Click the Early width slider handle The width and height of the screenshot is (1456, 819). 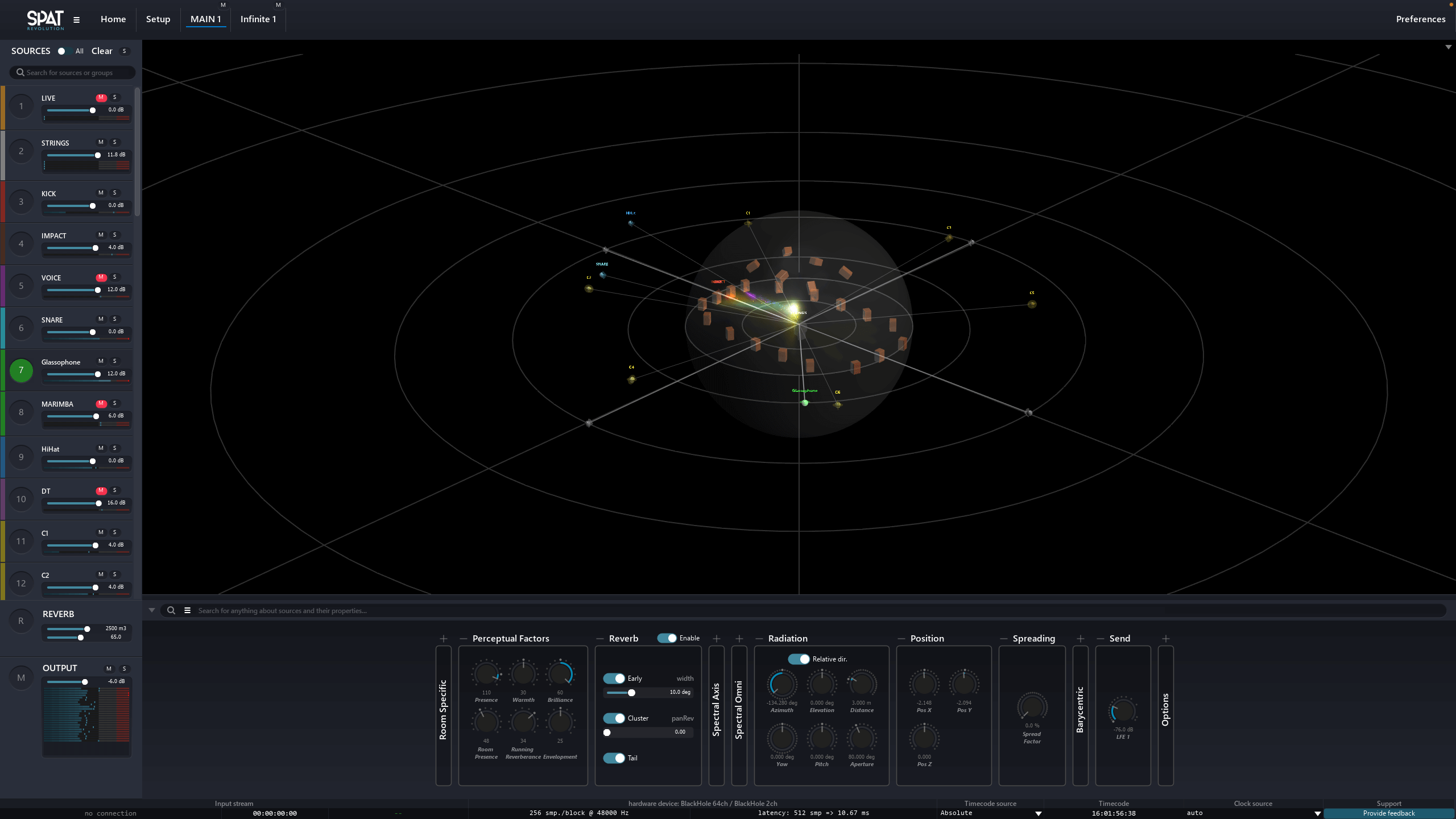(x=631, y=693)
